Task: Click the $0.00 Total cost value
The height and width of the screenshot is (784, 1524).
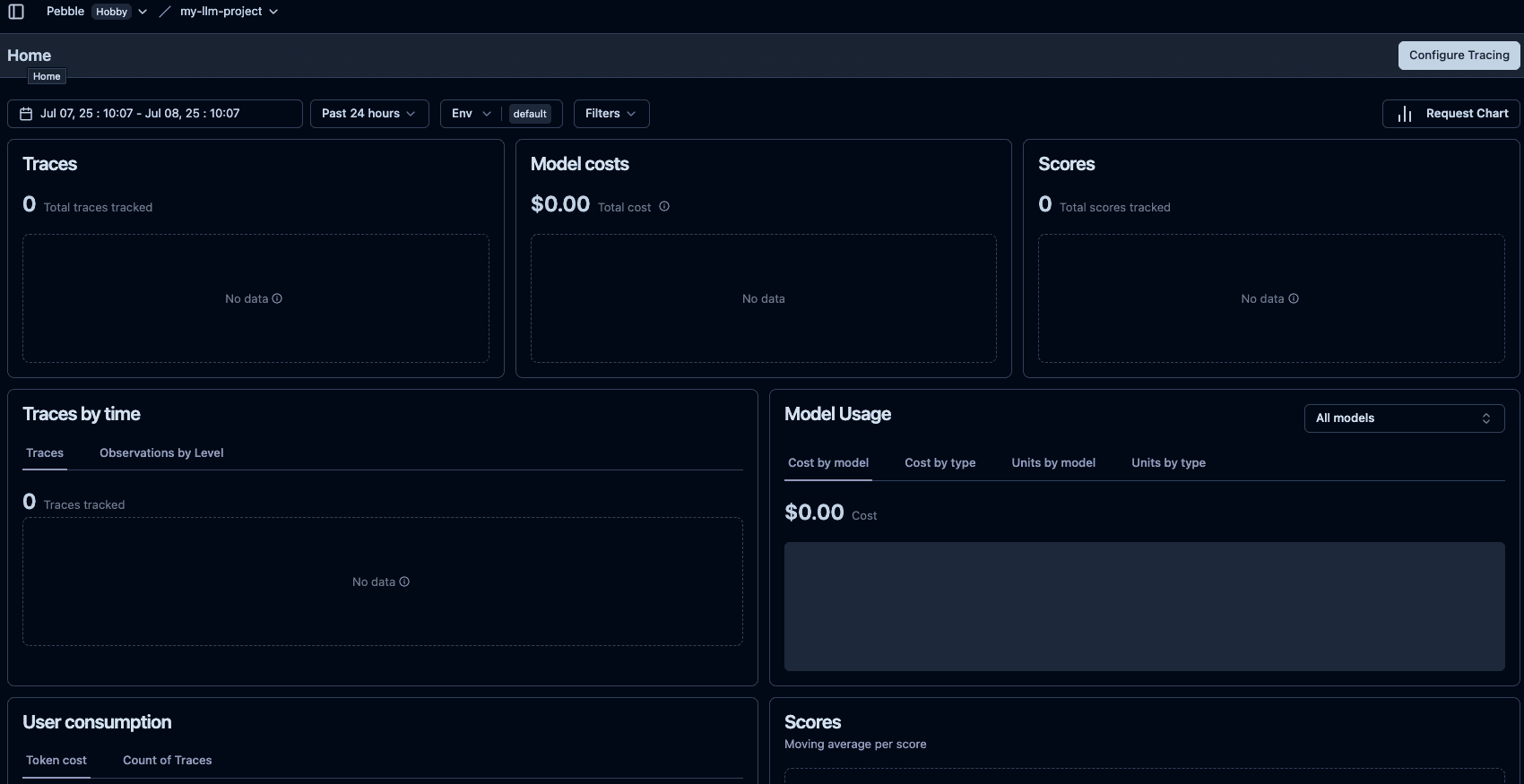Action: click(x=560, y=204)
